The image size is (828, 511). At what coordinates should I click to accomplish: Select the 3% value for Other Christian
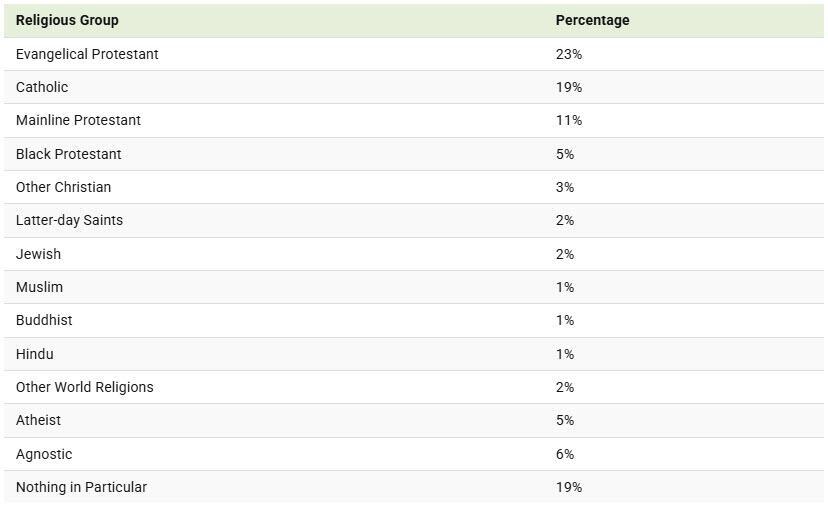click(x=565, y=187)
